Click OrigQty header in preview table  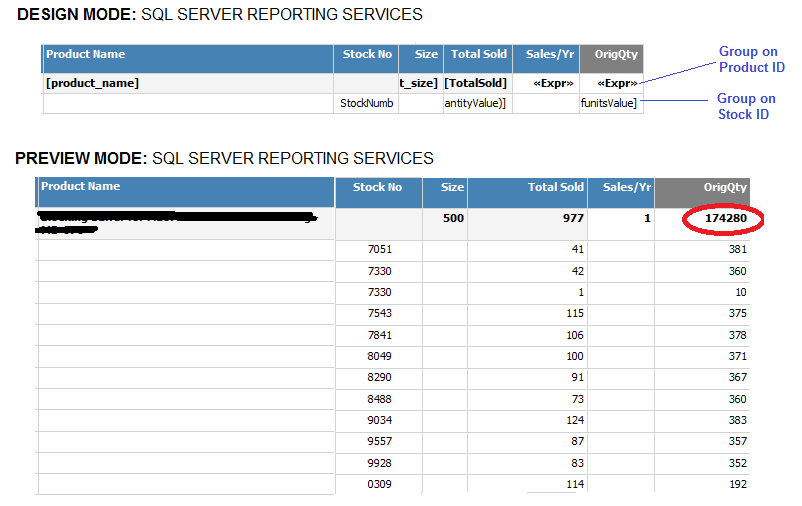tap(702, 192)
